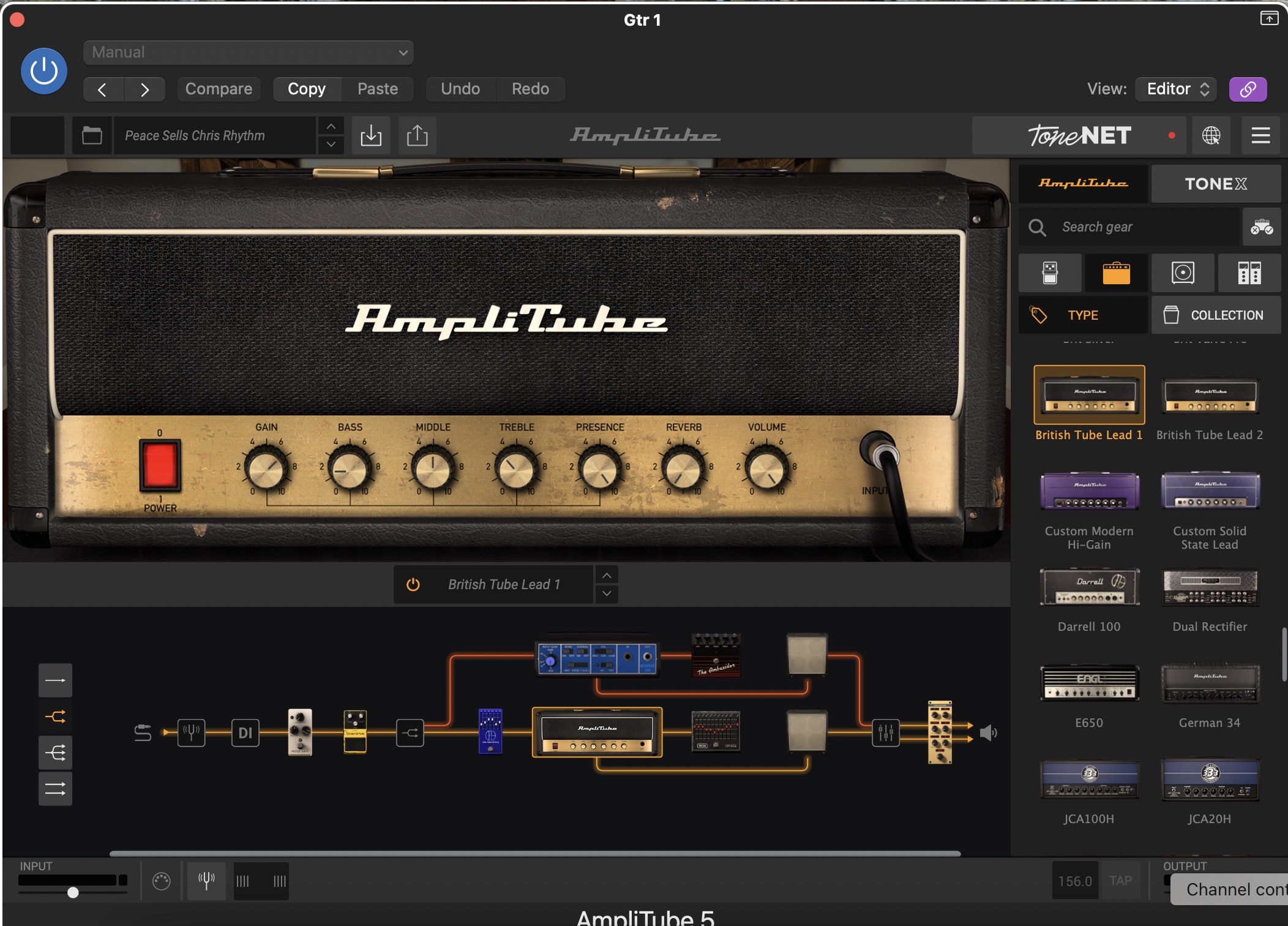
Task: Switch to the TONEX gear tab
Action: click(1216, 184)
